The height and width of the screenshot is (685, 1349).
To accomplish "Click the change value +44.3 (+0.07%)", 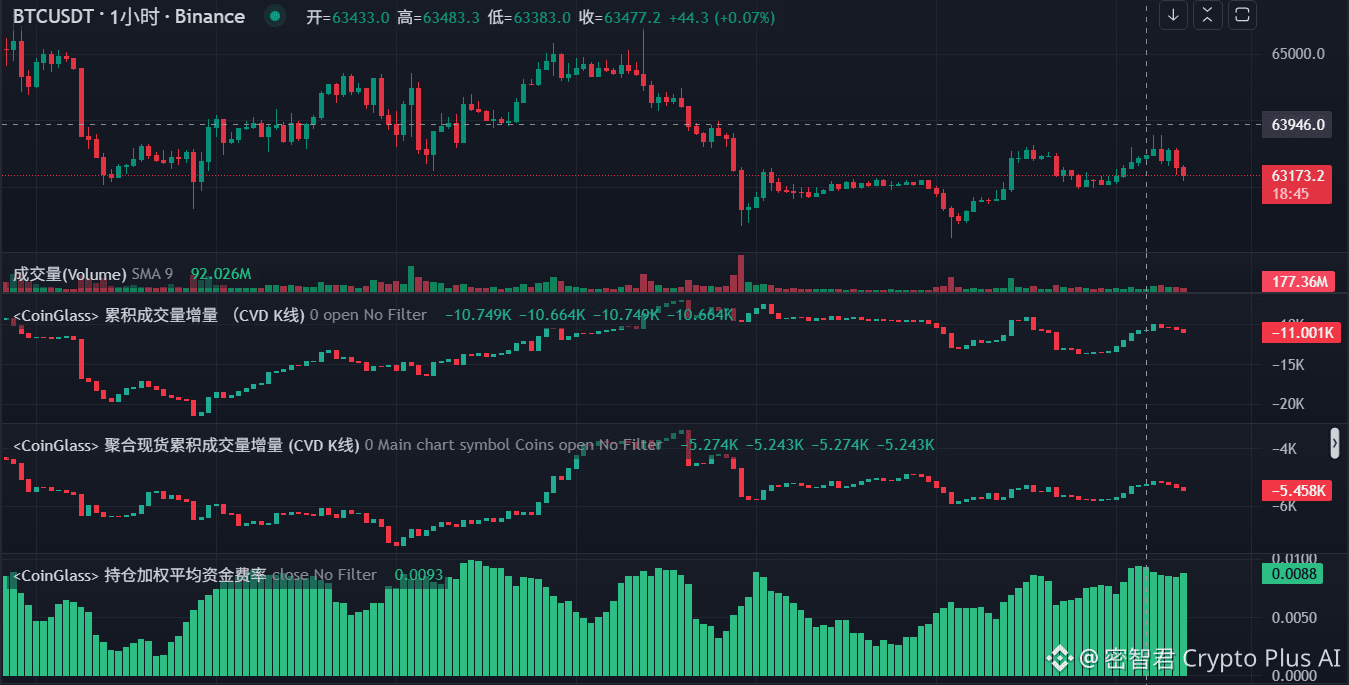I will tap(721, 18).
